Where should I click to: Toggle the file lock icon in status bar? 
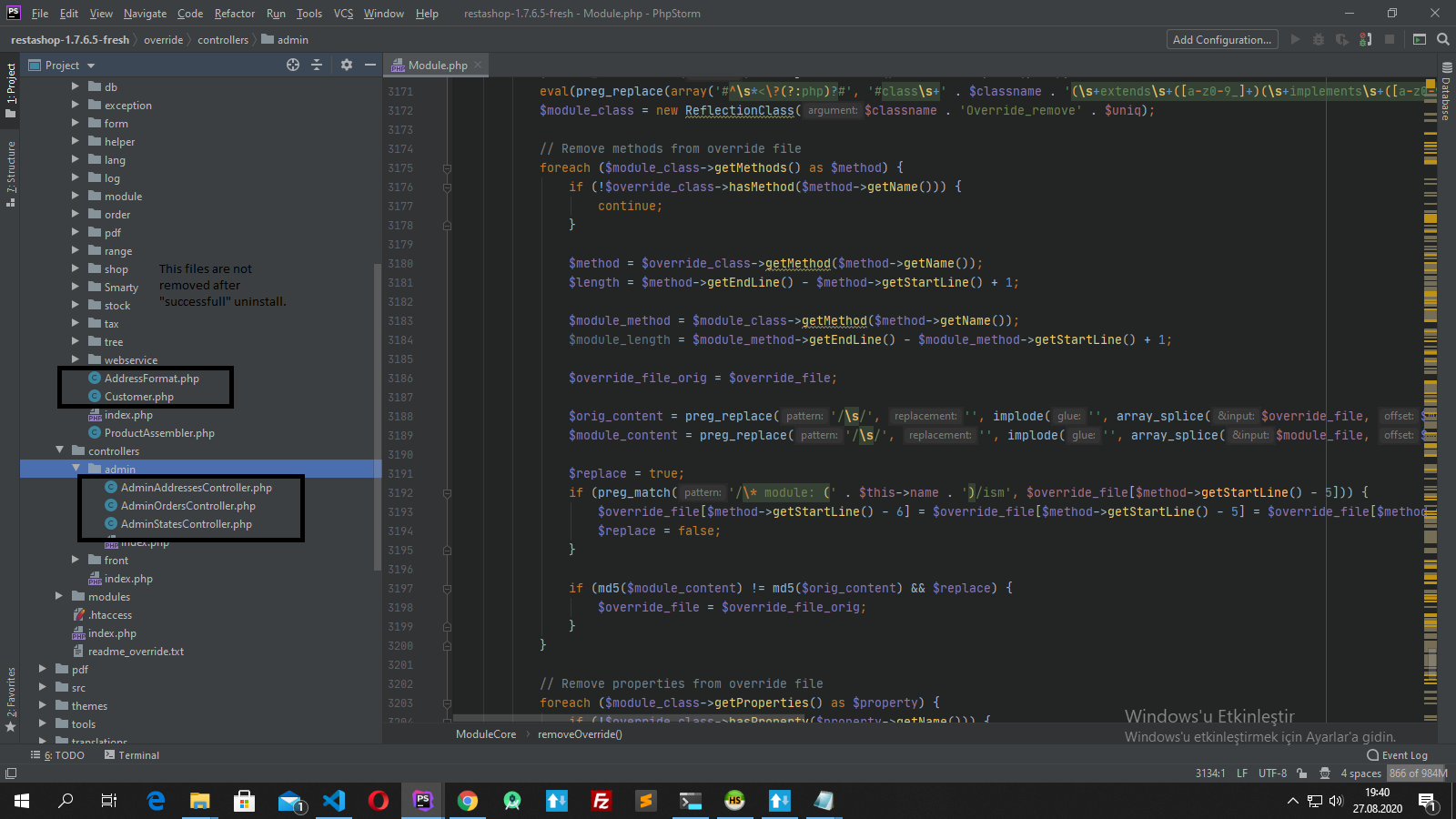pos(1303,773)
